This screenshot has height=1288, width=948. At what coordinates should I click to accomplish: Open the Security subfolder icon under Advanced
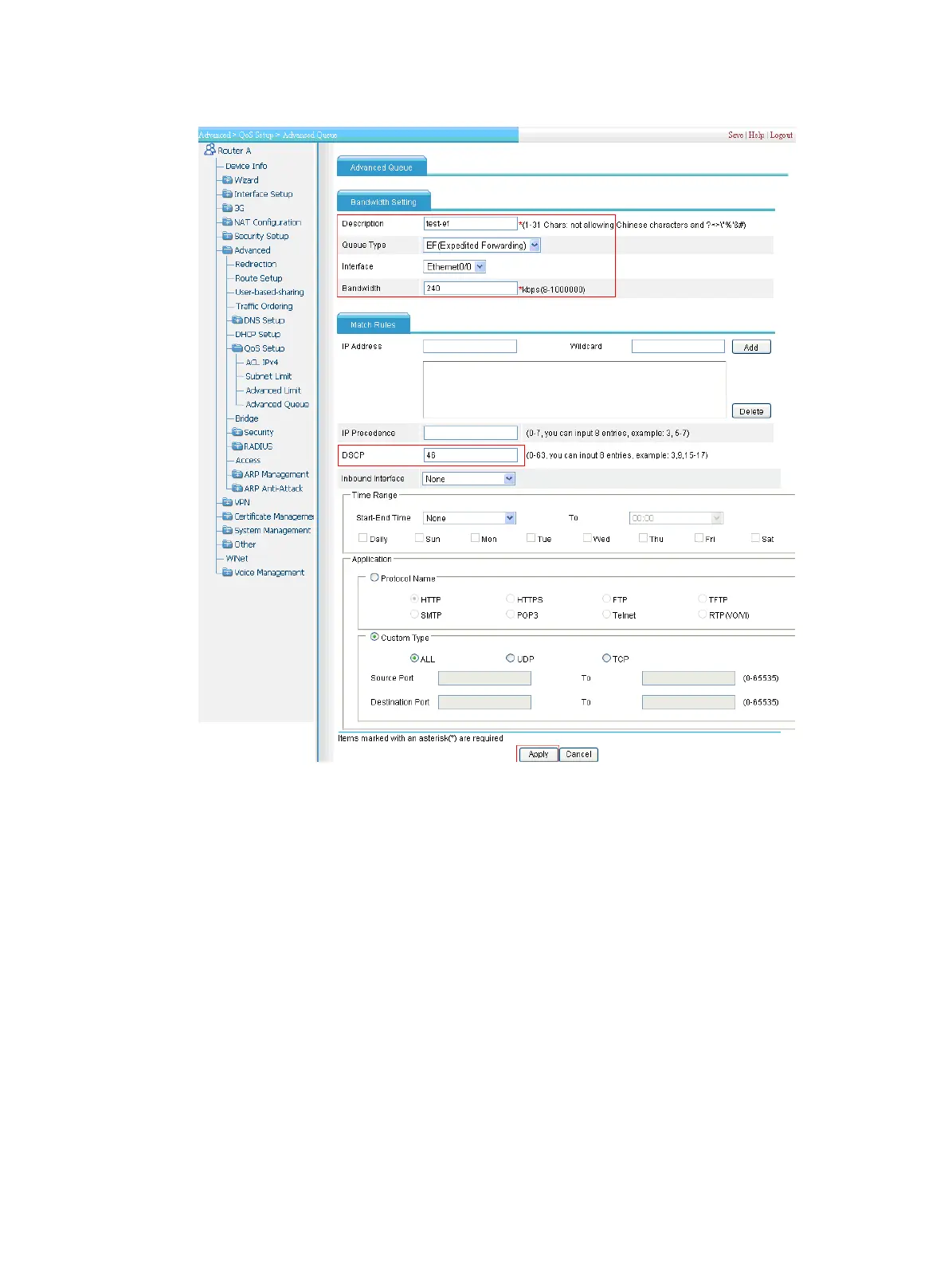click(237, 432)
